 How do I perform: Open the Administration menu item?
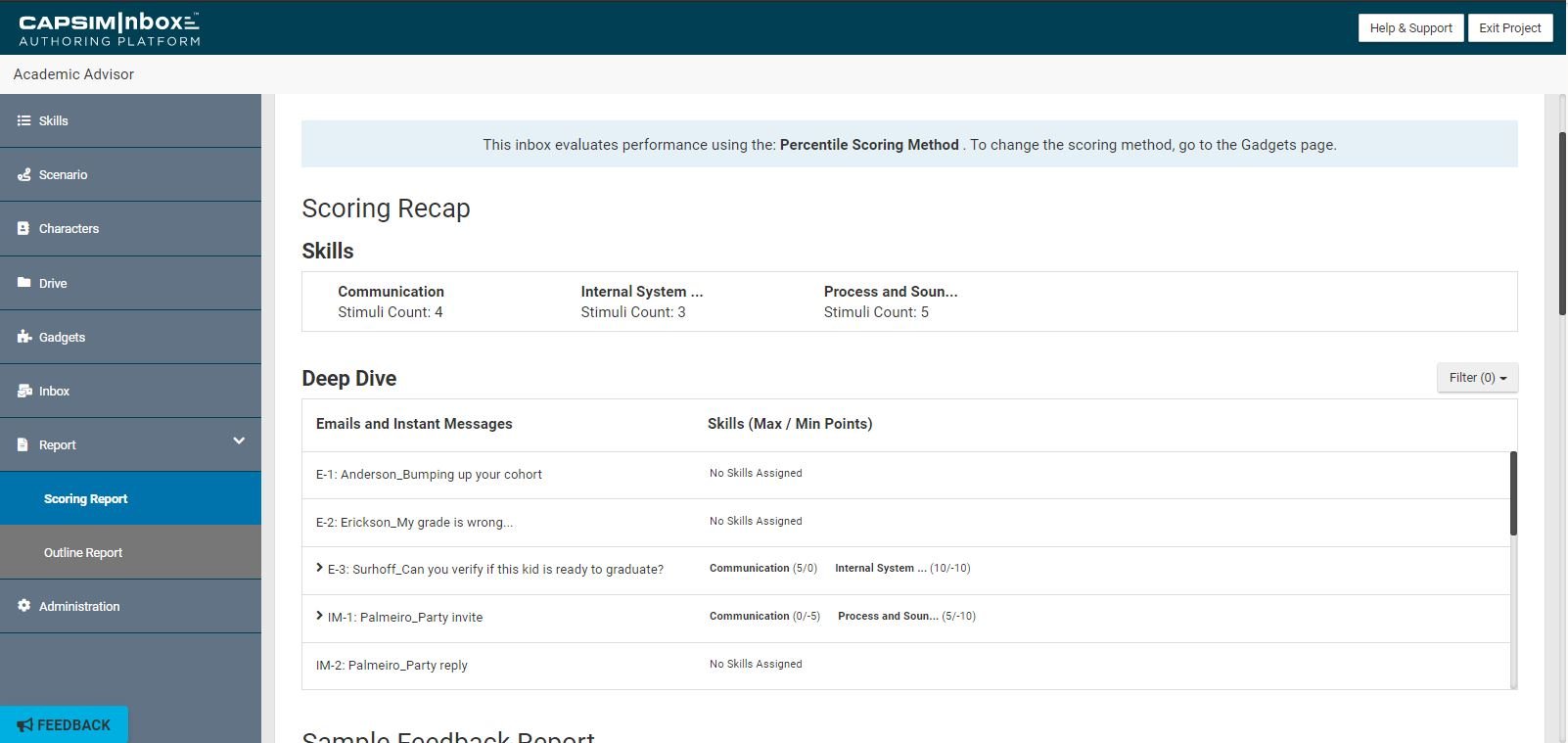[x=130, y=606]
